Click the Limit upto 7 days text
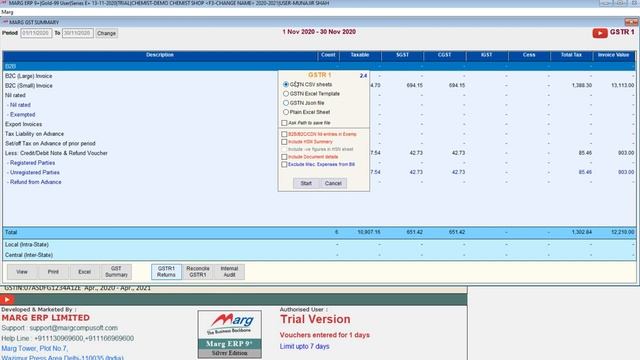This screenshot has width=640, height=360. 304,347
